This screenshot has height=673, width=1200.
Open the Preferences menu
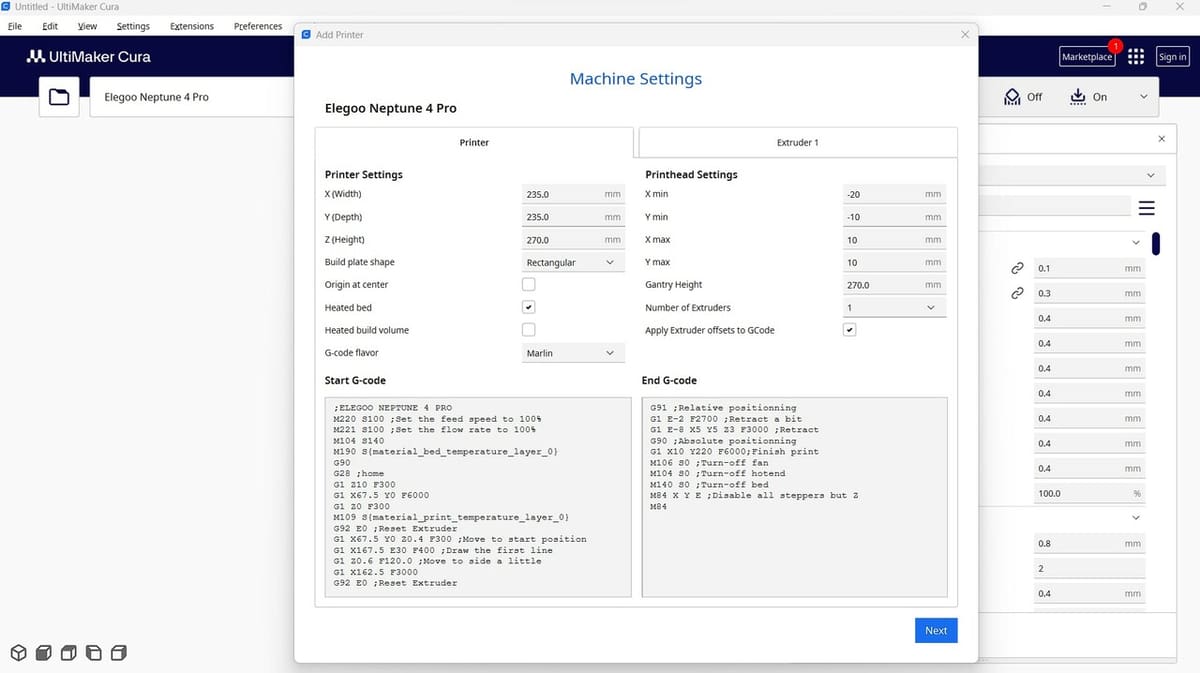(x=258, y=26)
